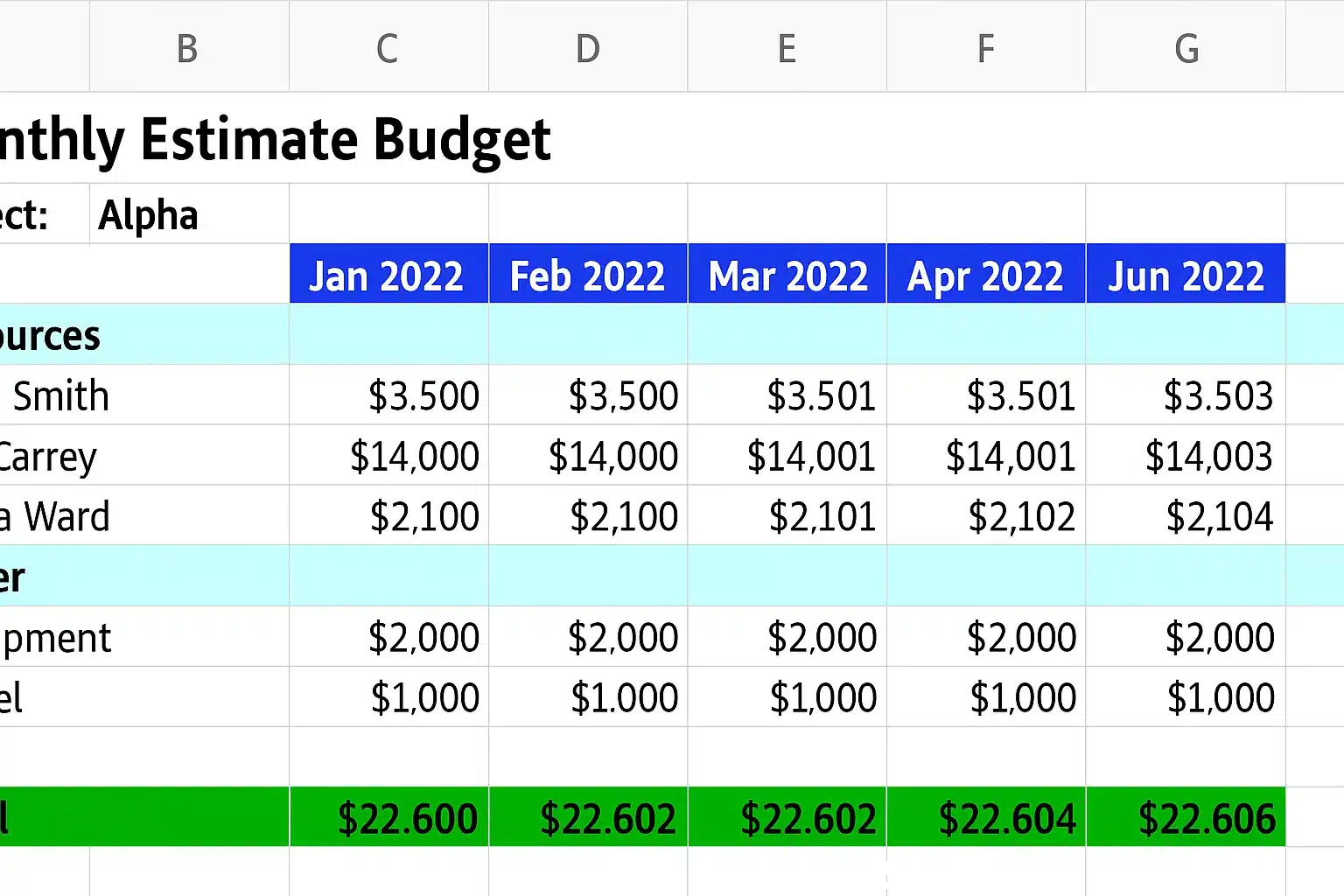
Task: Select the $2,000 cell under Apr 2022
Action: (x=986, y=637)
